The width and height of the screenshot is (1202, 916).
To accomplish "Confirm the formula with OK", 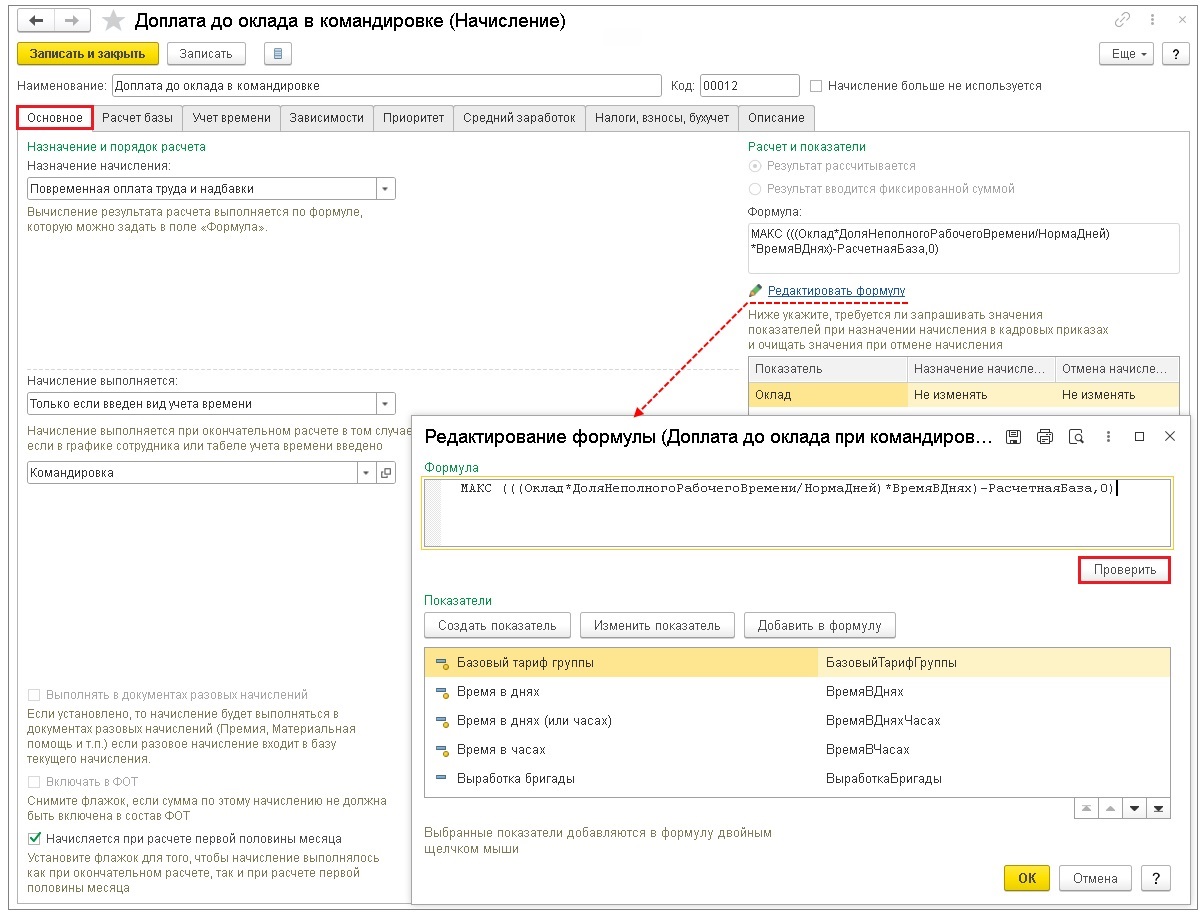I will click(1027, 878).
